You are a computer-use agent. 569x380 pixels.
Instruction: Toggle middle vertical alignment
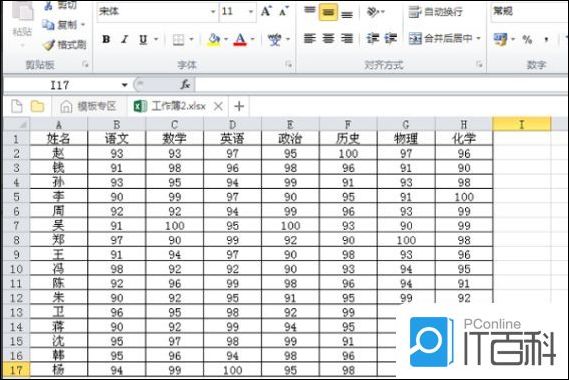tap(328, 12)
